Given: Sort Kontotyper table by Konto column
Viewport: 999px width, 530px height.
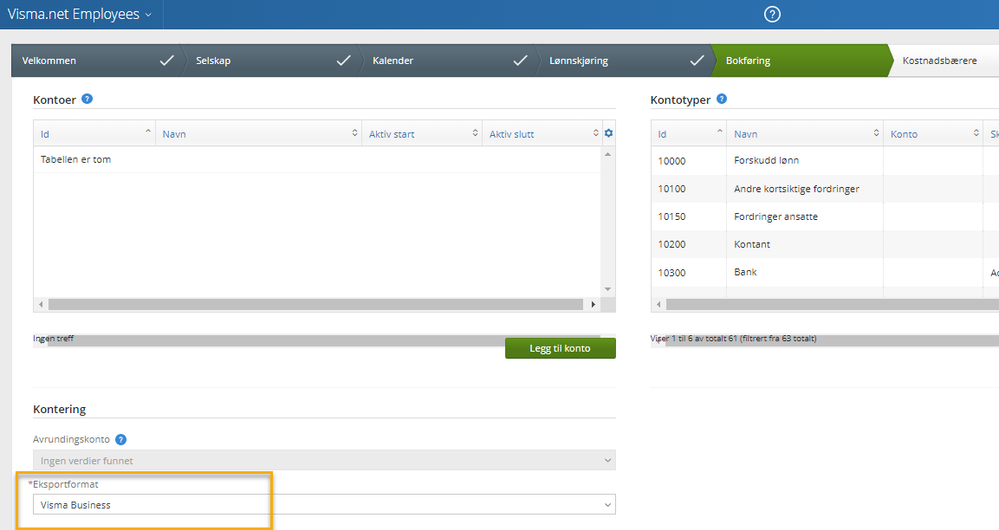Looking at the screenshot, I should point(932,134).
